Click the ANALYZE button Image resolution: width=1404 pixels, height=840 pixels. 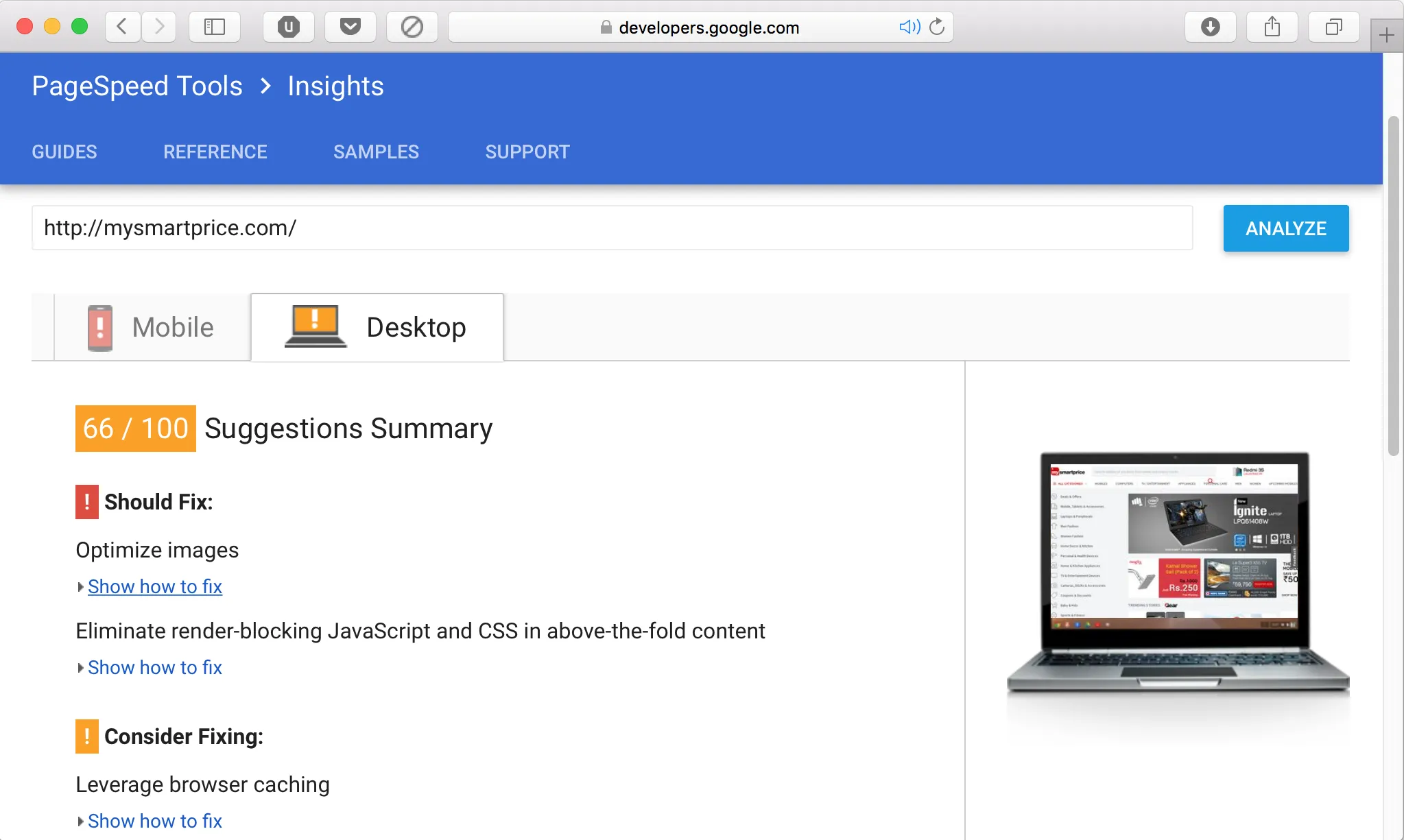[1285, 228]
